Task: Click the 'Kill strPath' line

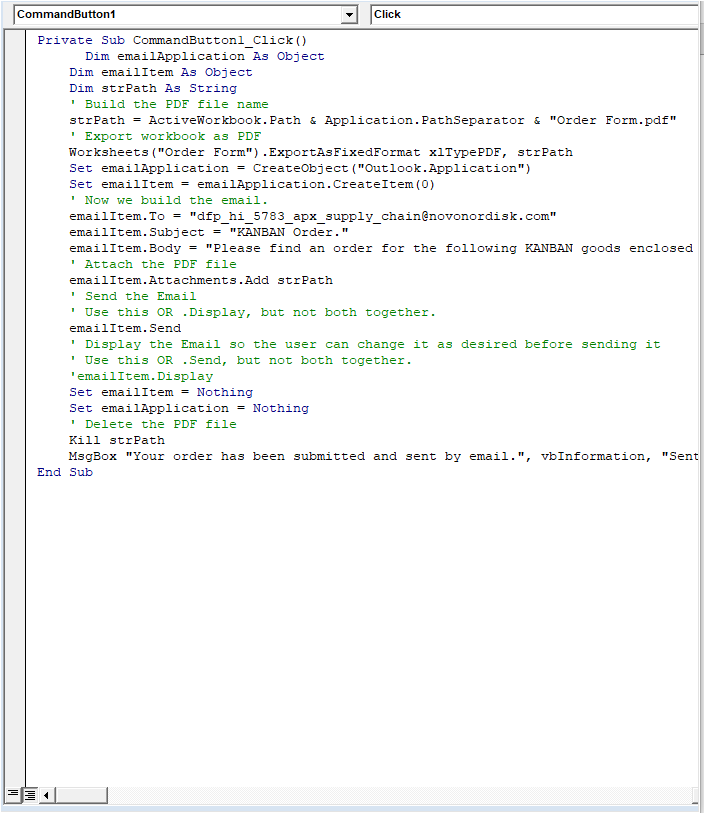Action: point(116,440)
